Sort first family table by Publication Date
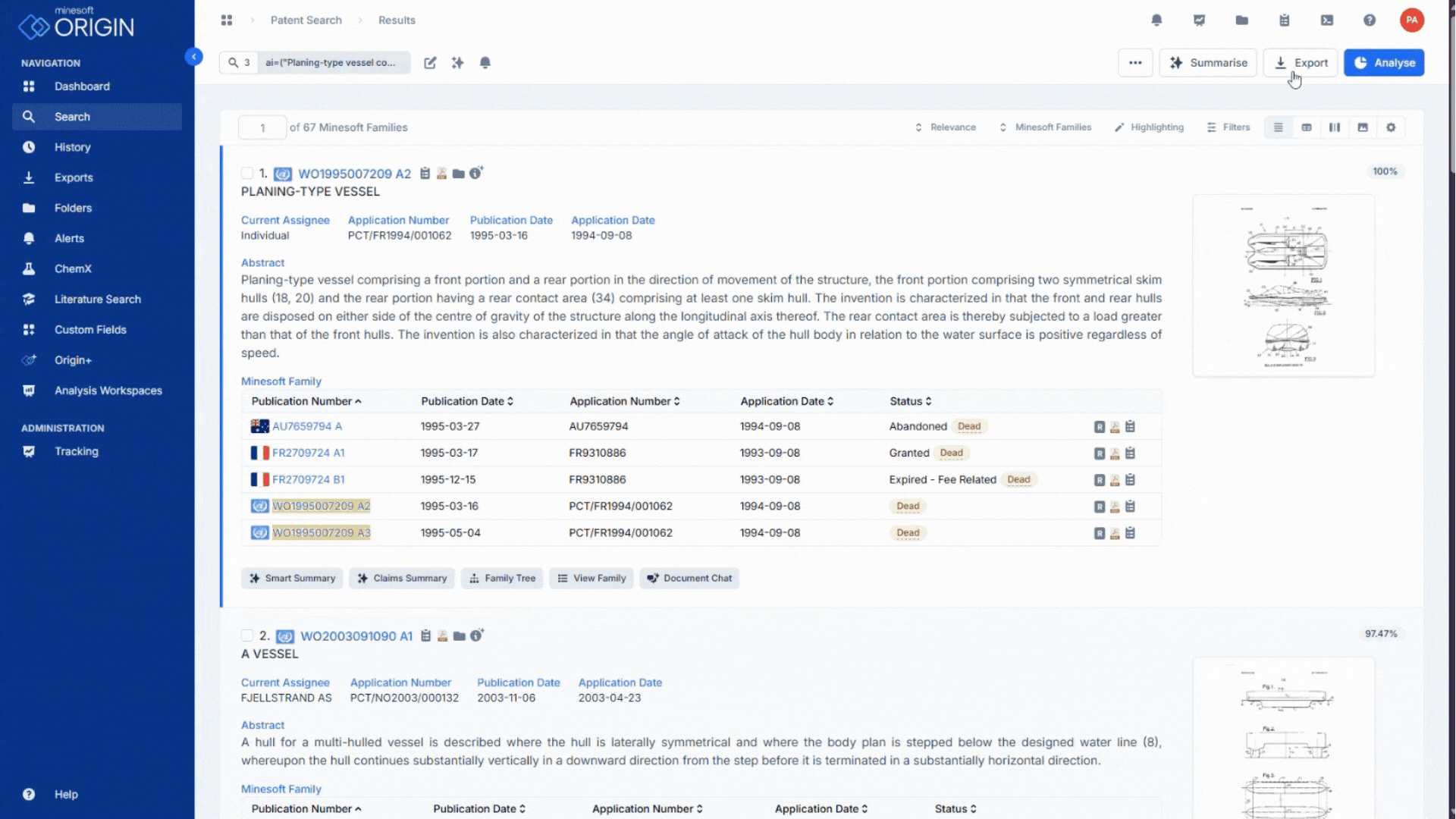 (x=467, y=401)
